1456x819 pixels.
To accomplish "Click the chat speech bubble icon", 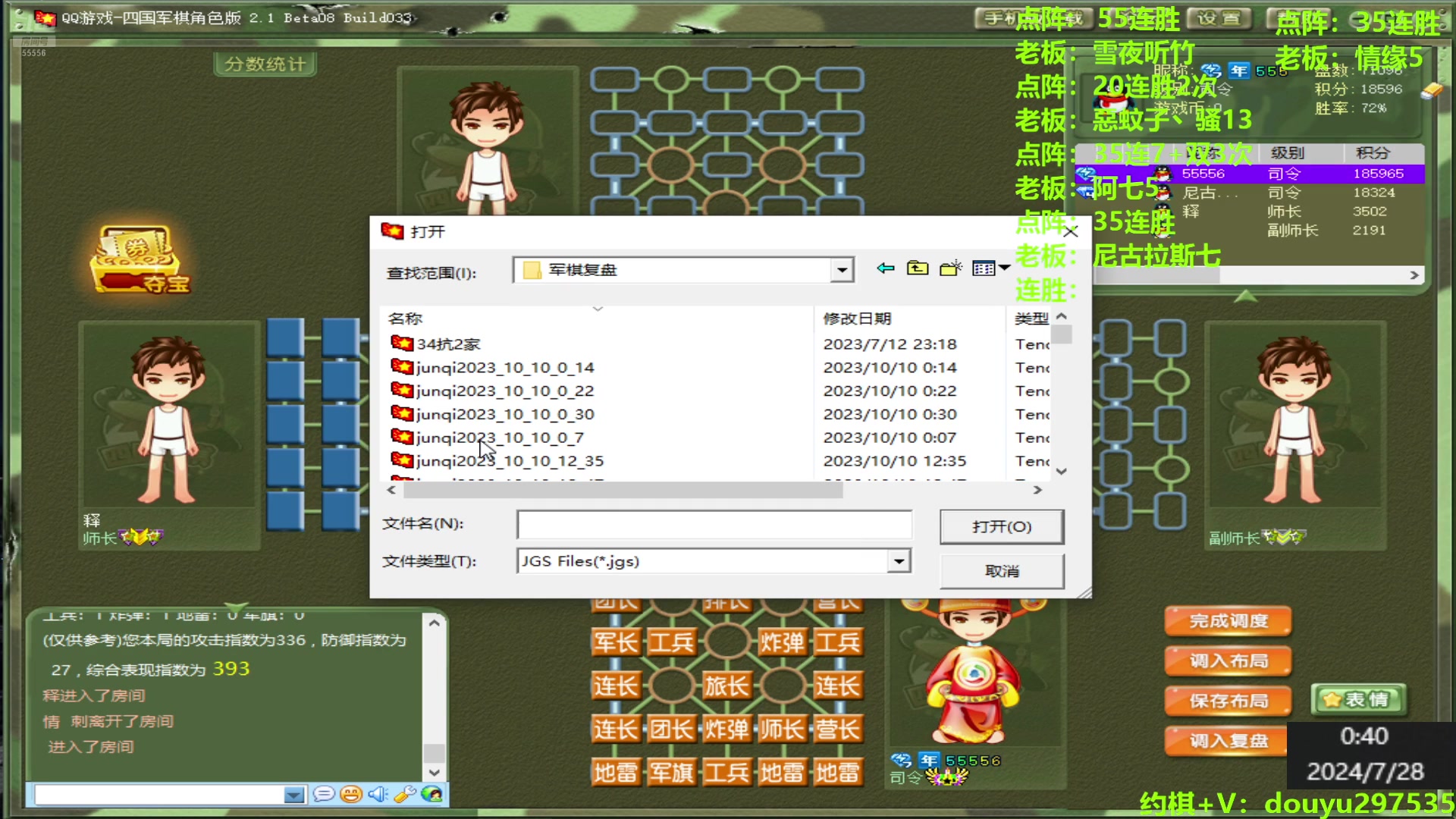I will tap(324, 795).
